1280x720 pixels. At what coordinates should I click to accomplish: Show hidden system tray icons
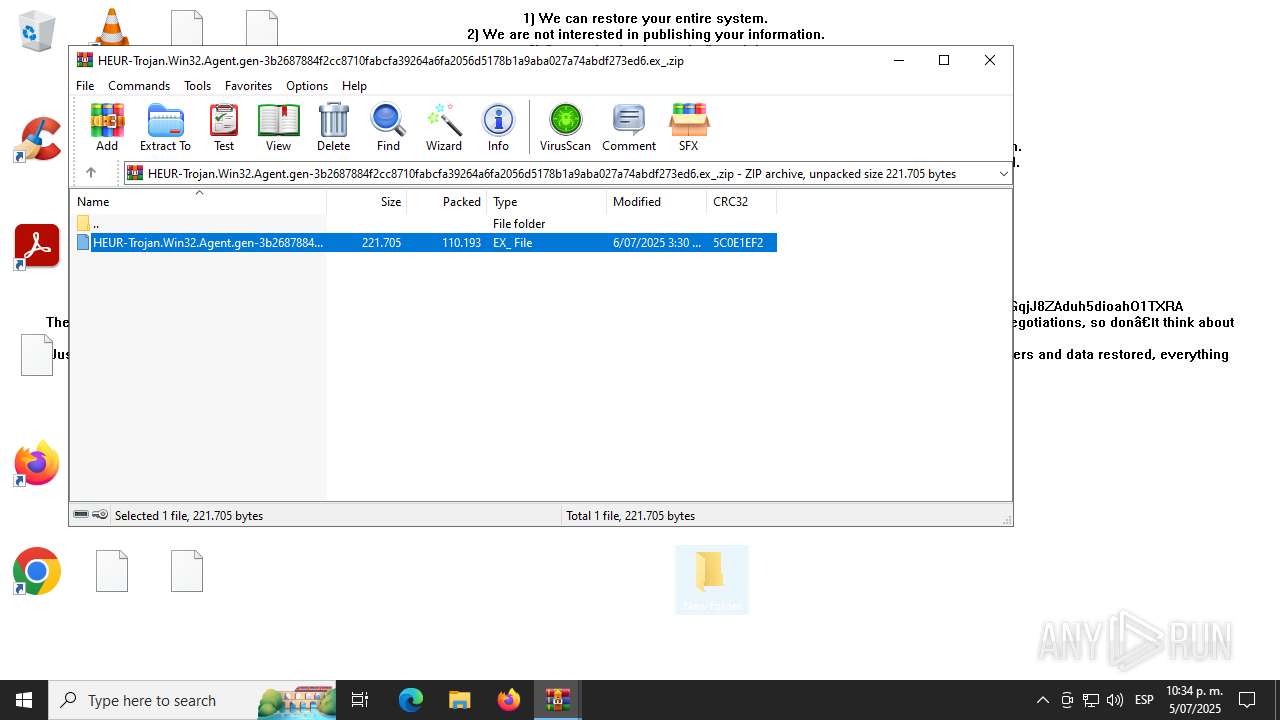[x=1042, y=700]
